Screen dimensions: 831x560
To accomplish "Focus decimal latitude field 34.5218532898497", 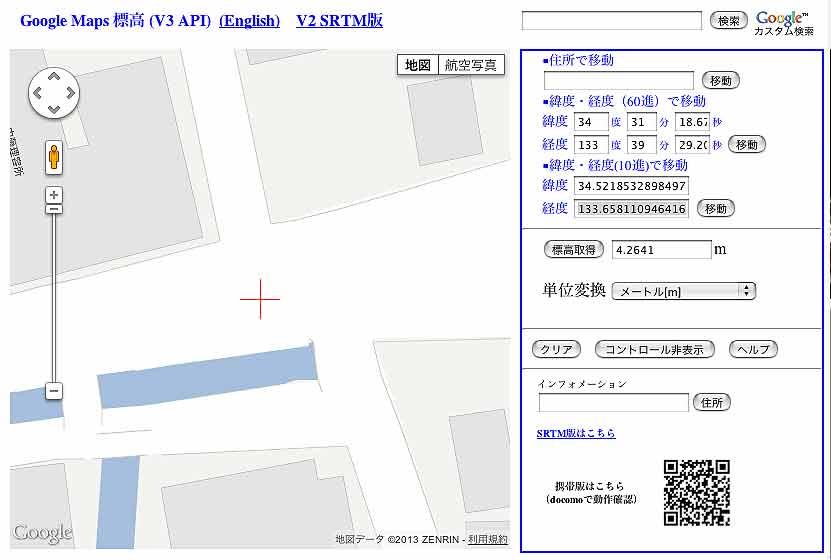I will coord(631,186).
